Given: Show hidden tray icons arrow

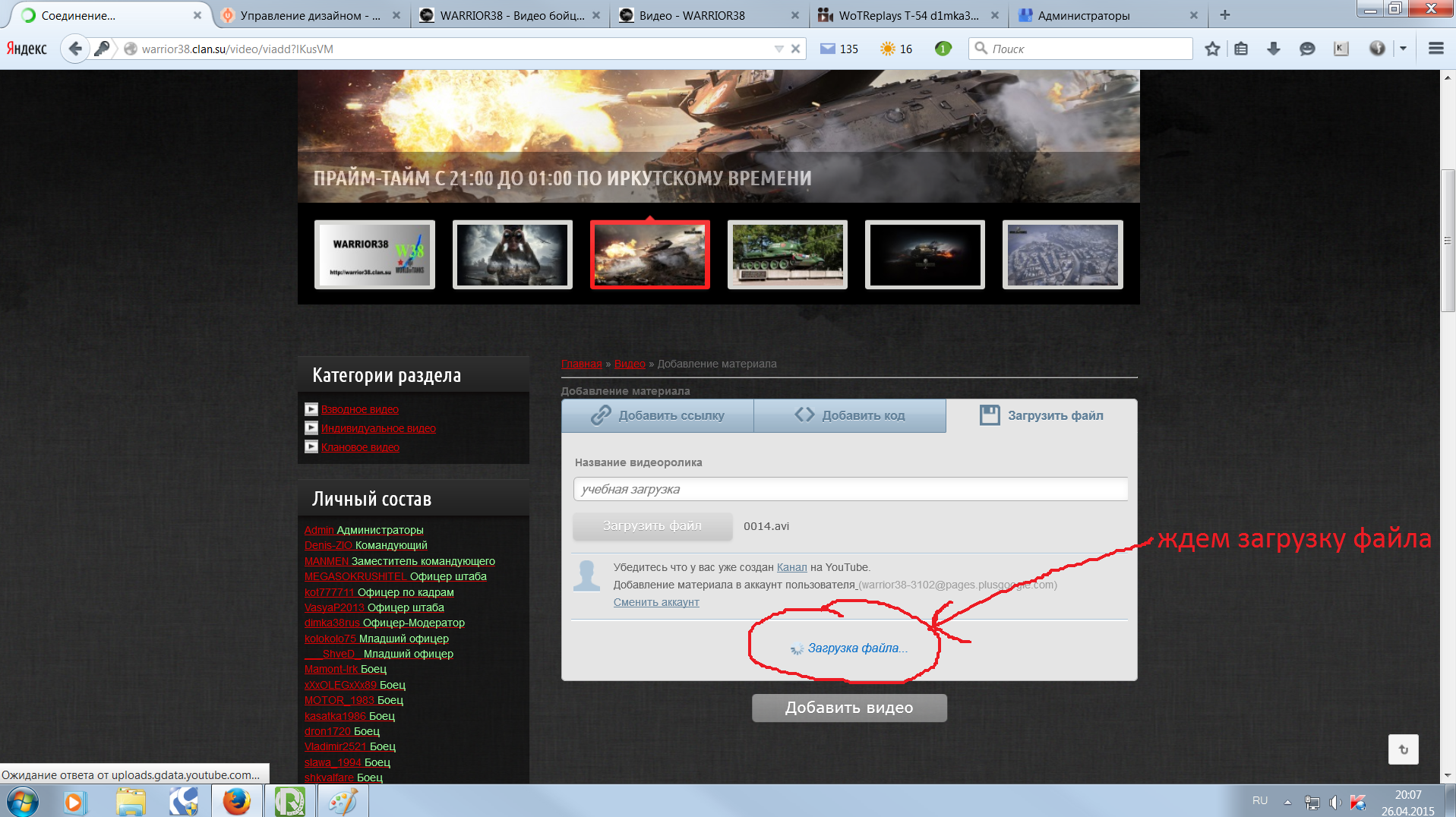Looking at the screenshot, I should pyautogui.click(x=1287, y=802).
